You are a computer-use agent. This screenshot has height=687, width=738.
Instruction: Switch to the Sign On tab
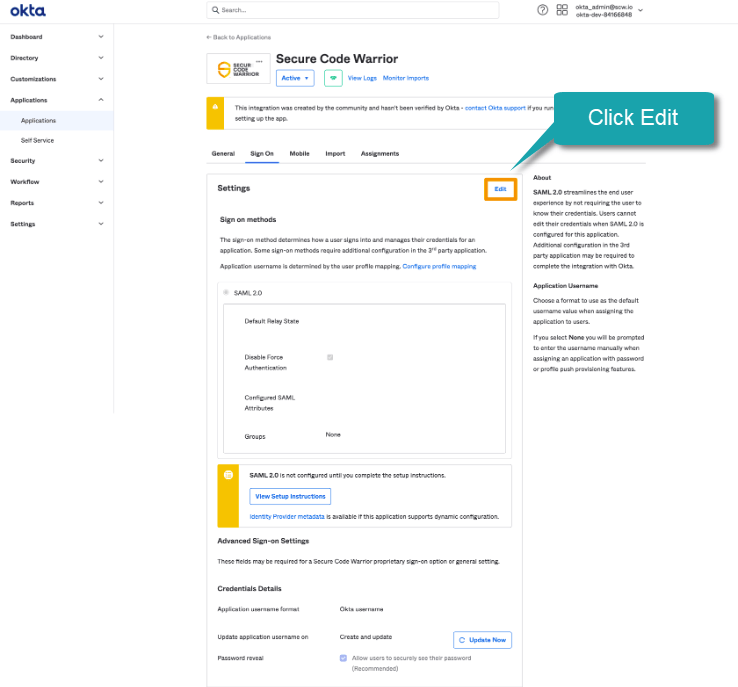coord(262,153)
